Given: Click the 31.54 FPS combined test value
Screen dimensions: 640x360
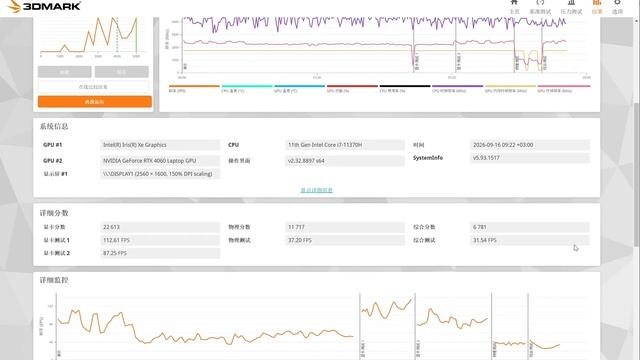Looking at the screenshot, I should [x=530, y=240].
